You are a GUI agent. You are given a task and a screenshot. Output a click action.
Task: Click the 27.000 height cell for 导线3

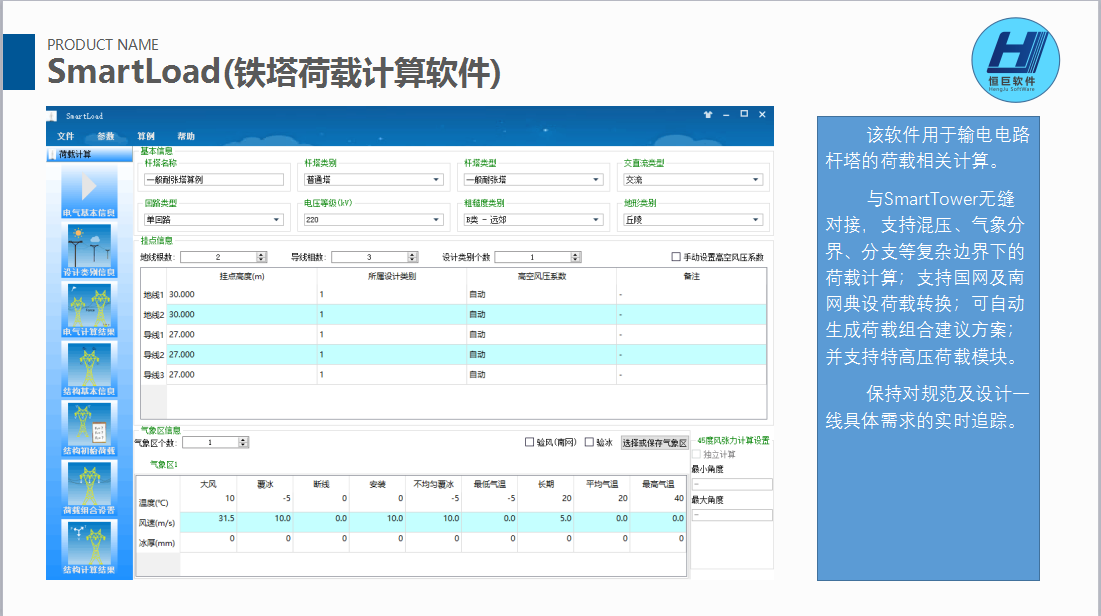pyautogui.click(x=242, y=375)
